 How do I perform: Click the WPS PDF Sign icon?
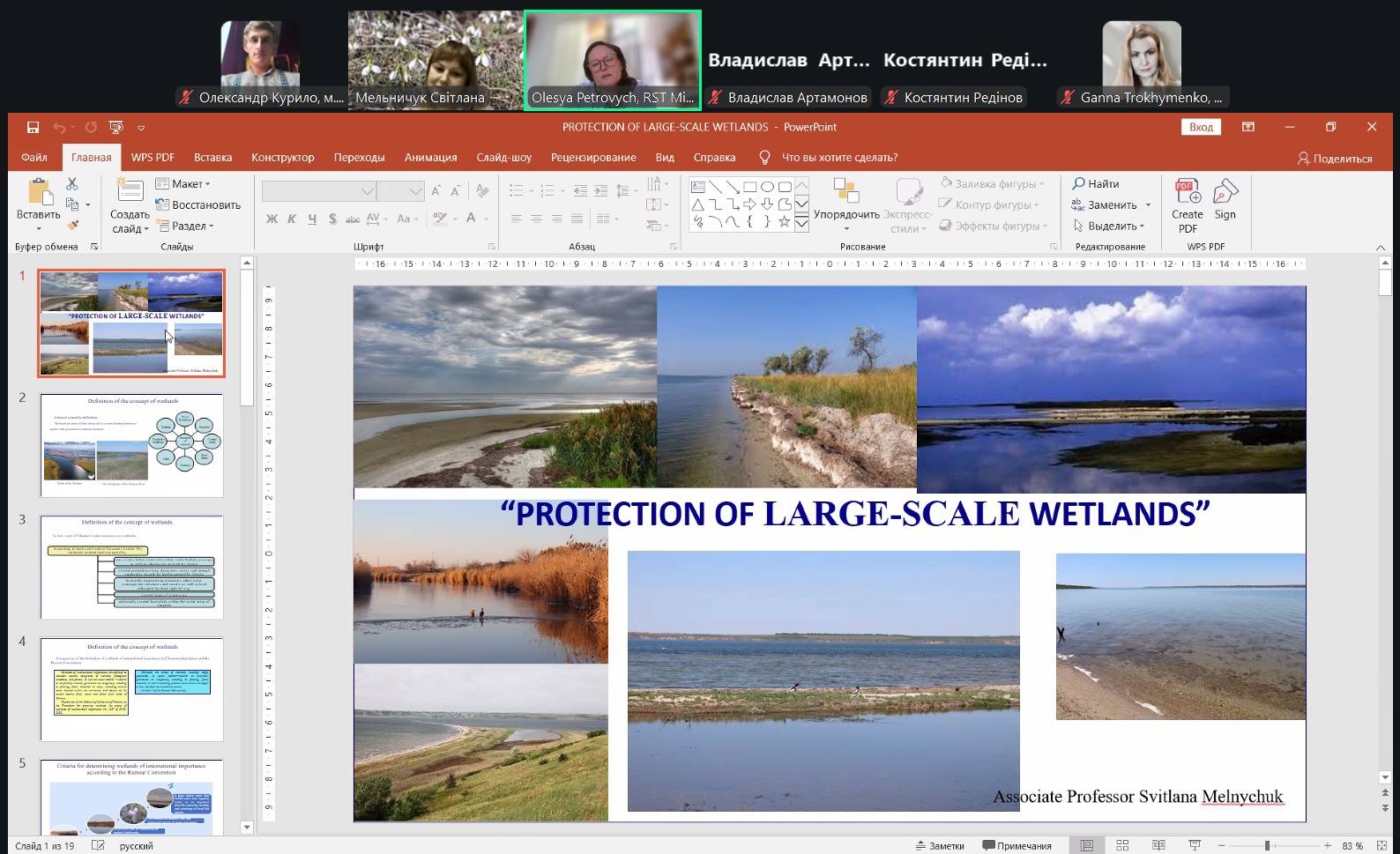pos(1225,199)
